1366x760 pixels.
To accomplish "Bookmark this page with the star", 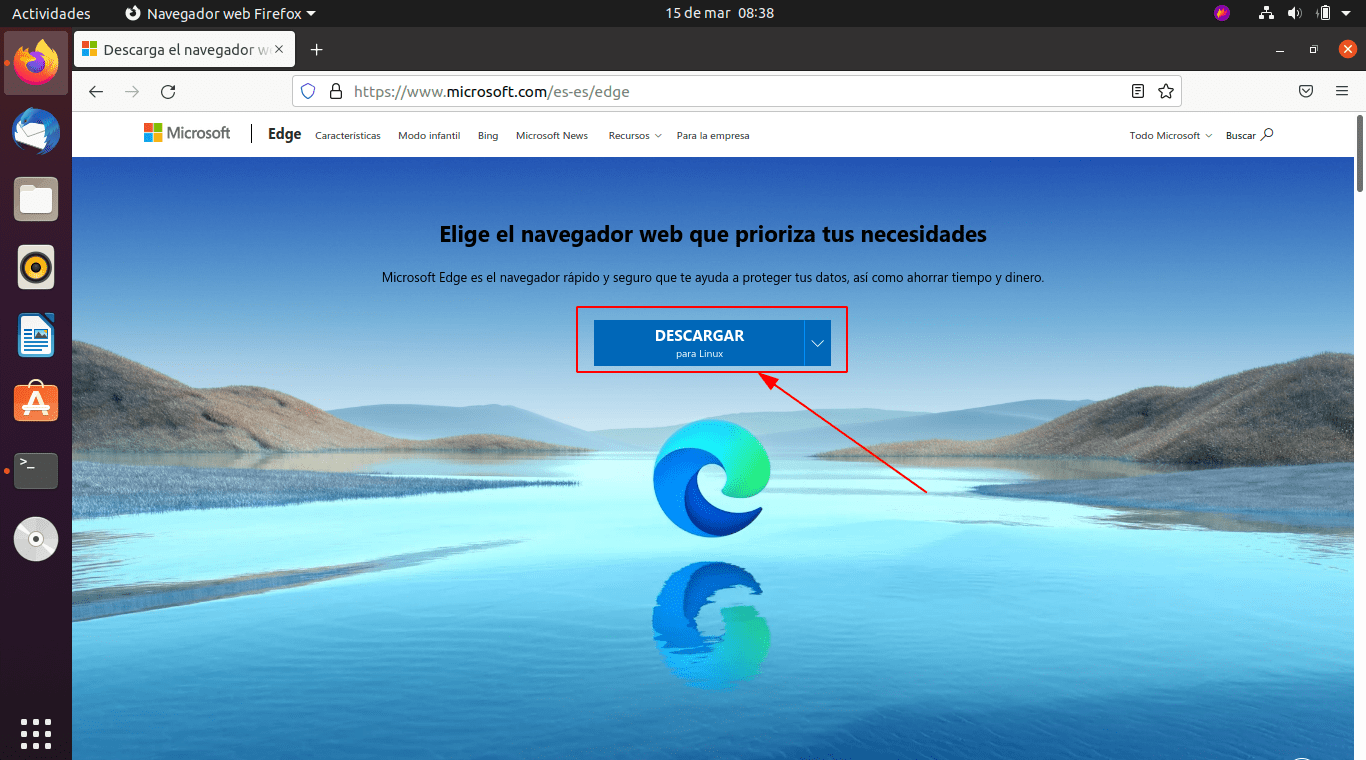I will click(1166, 90).
